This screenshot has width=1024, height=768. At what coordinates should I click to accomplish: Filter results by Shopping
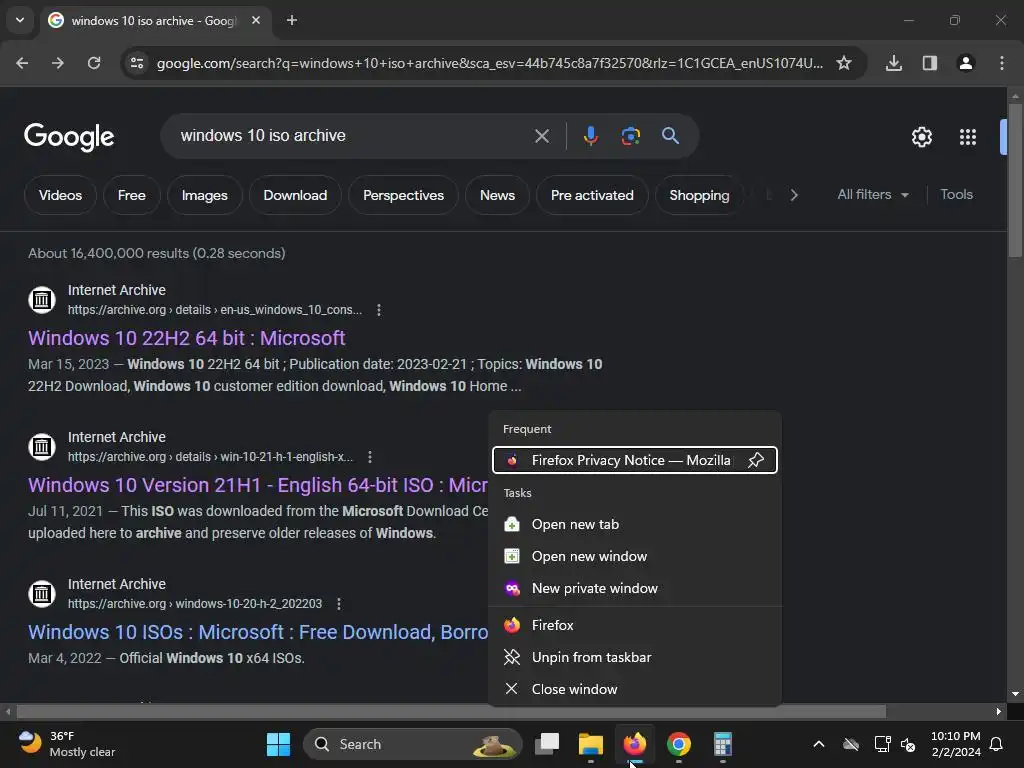(x=699, y=195)
